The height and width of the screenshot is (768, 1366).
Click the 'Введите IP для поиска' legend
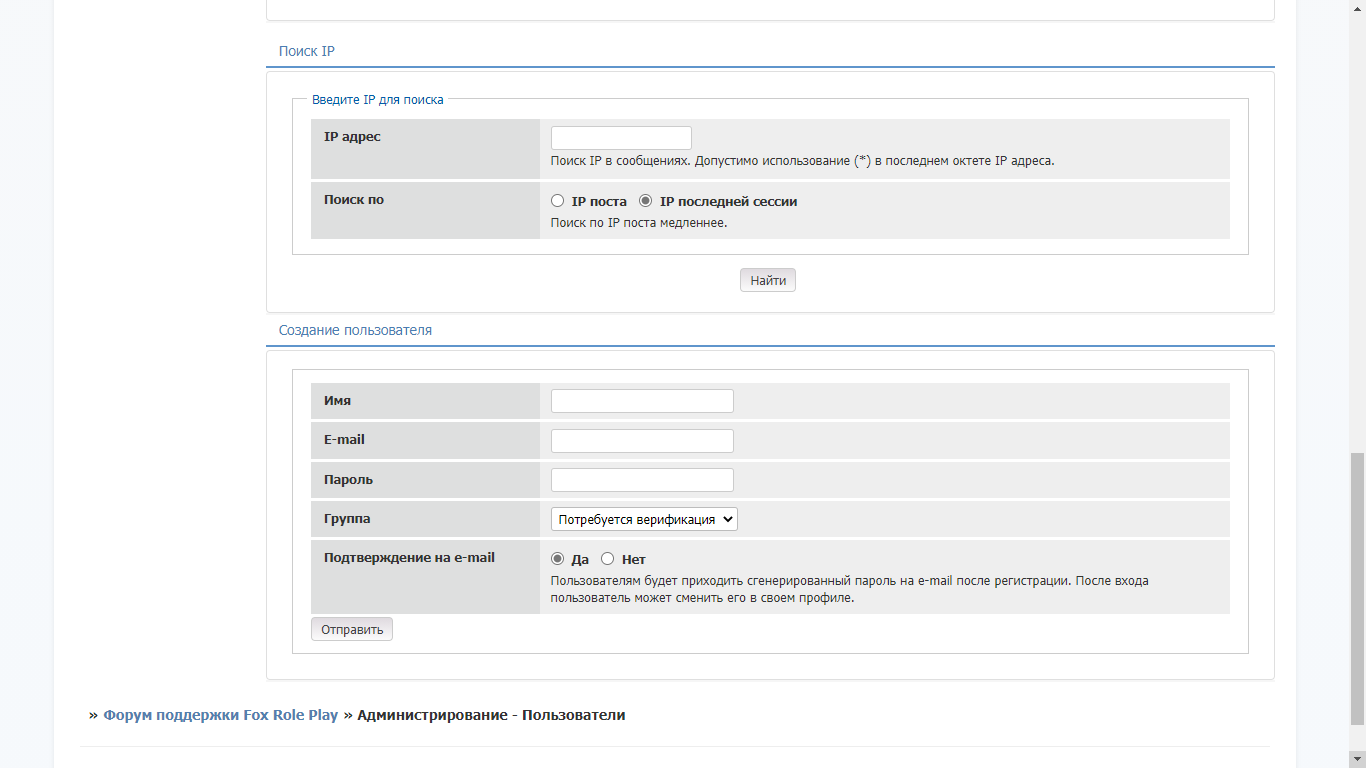(x=377, y=100)
